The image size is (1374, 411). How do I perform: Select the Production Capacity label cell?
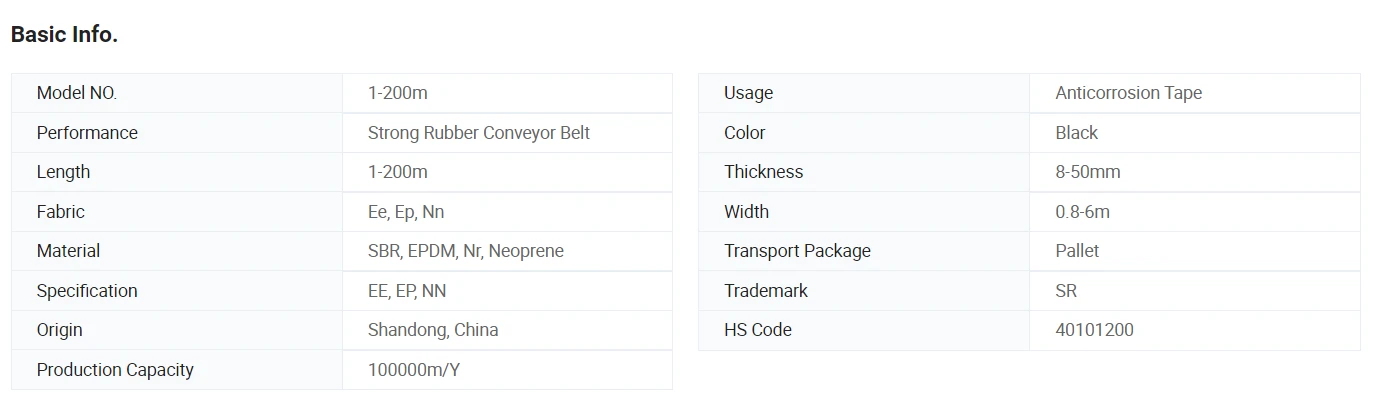pyautogui.click(x=177, y=370)
